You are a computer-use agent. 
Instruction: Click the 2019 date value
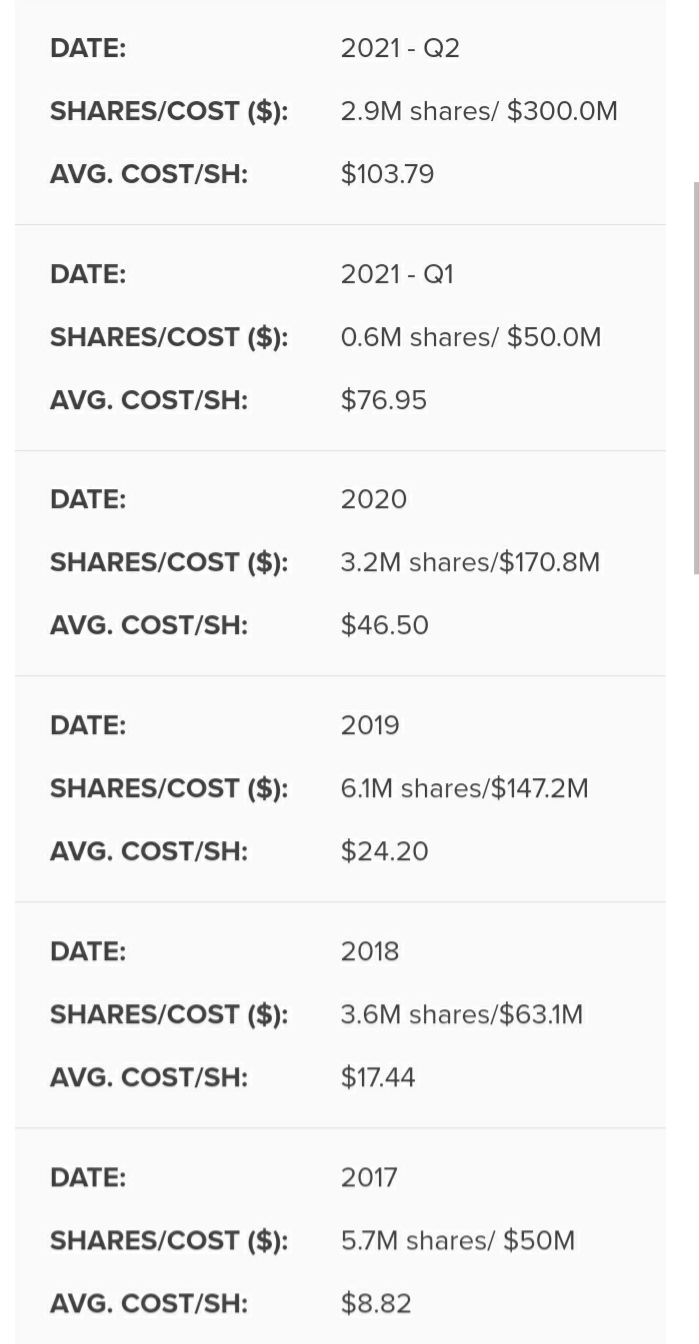click(370, 725)
